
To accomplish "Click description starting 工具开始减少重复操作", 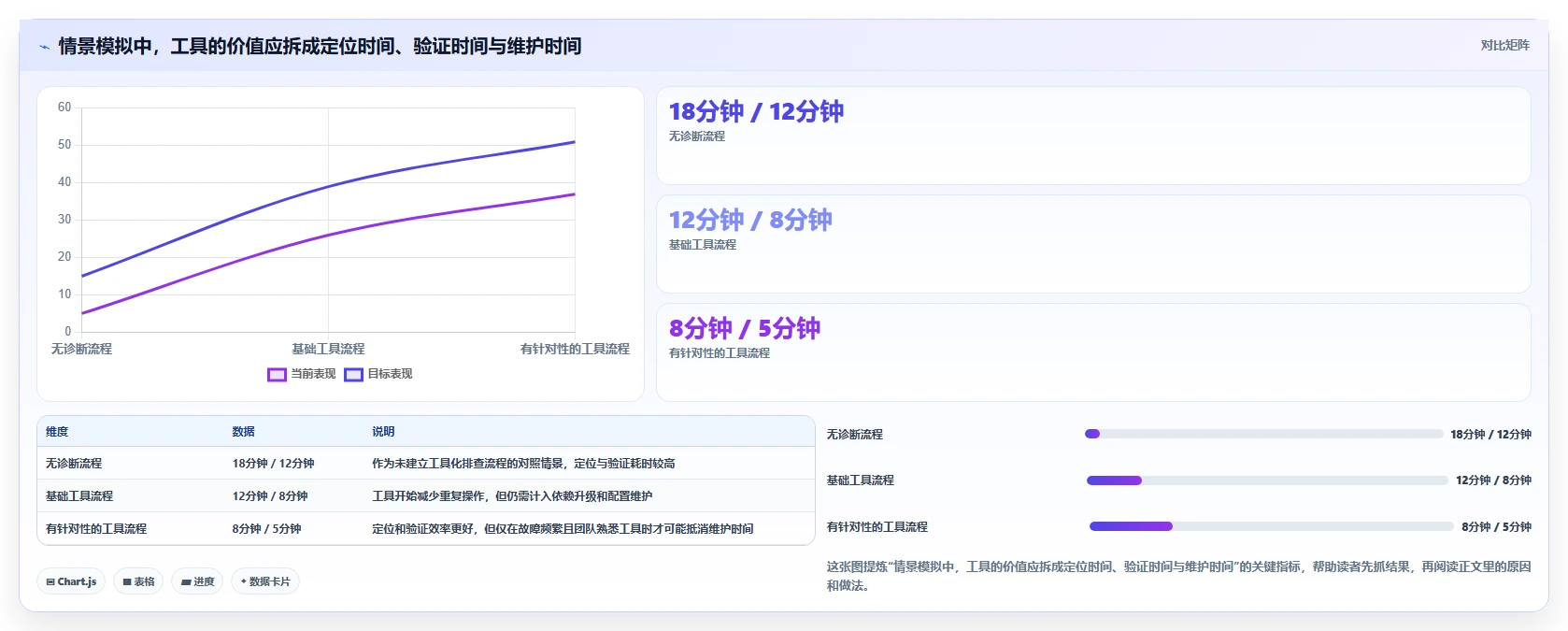I will click(512, 496).
